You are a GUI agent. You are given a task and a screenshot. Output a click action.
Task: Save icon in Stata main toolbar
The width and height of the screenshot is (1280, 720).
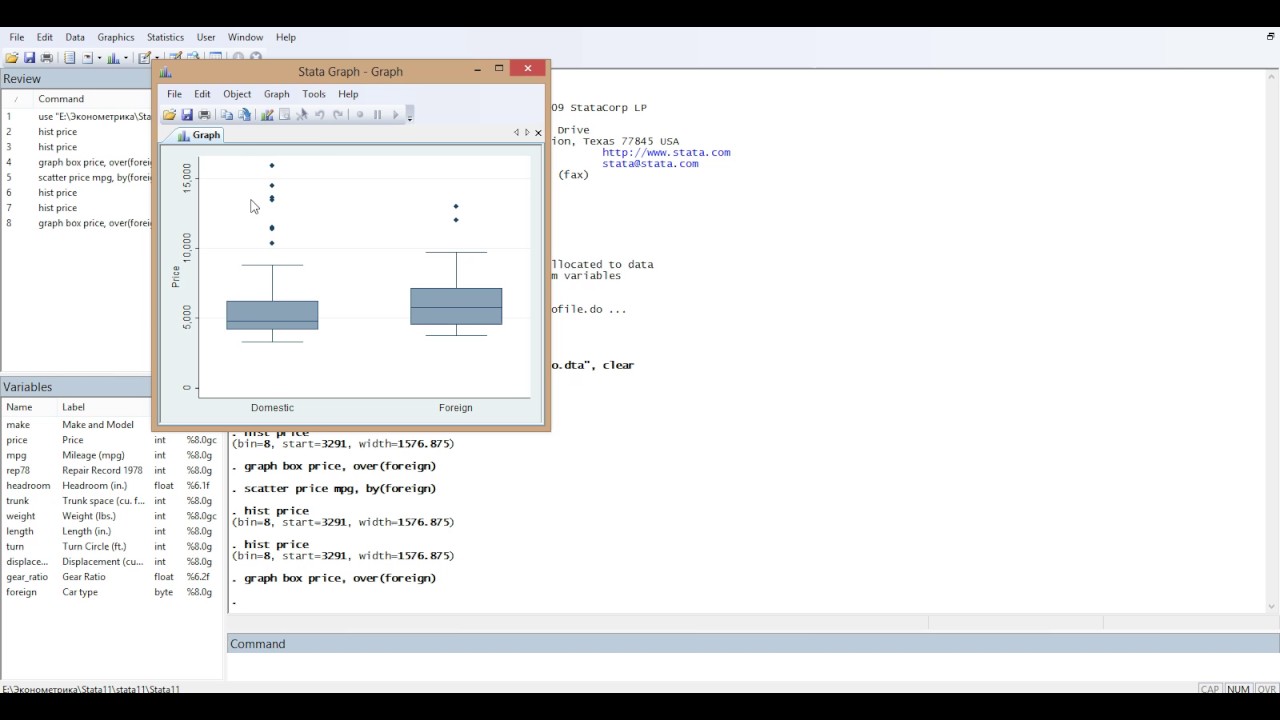pos(29,58)
